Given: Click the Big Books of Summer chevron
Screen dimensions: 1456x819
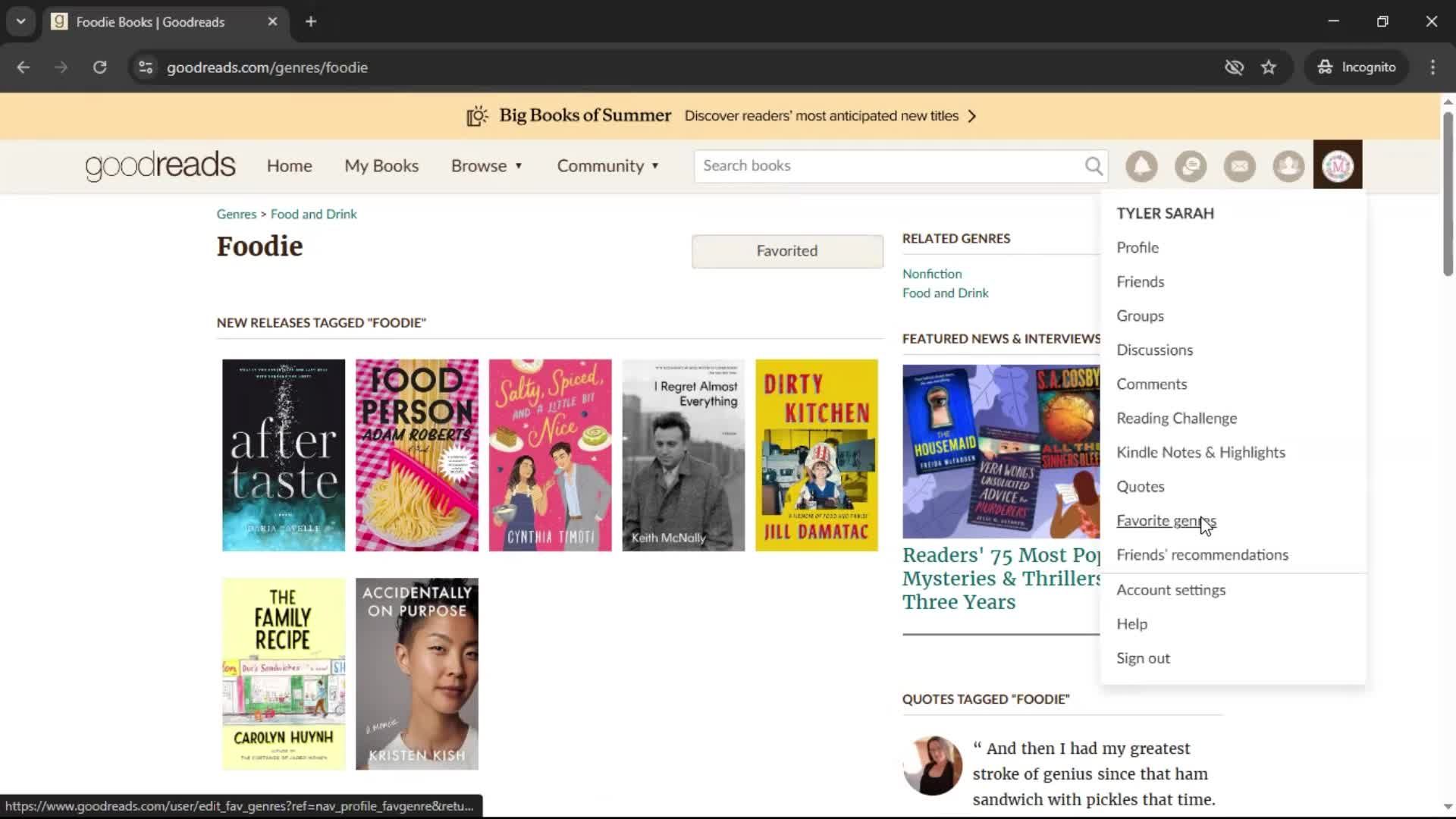Looking at the screenshot, I should point(972,116).
